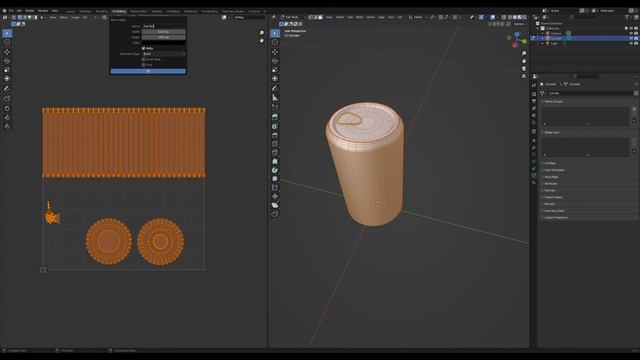Select the Scale tool in UV editor toolbar

(7, 70)
